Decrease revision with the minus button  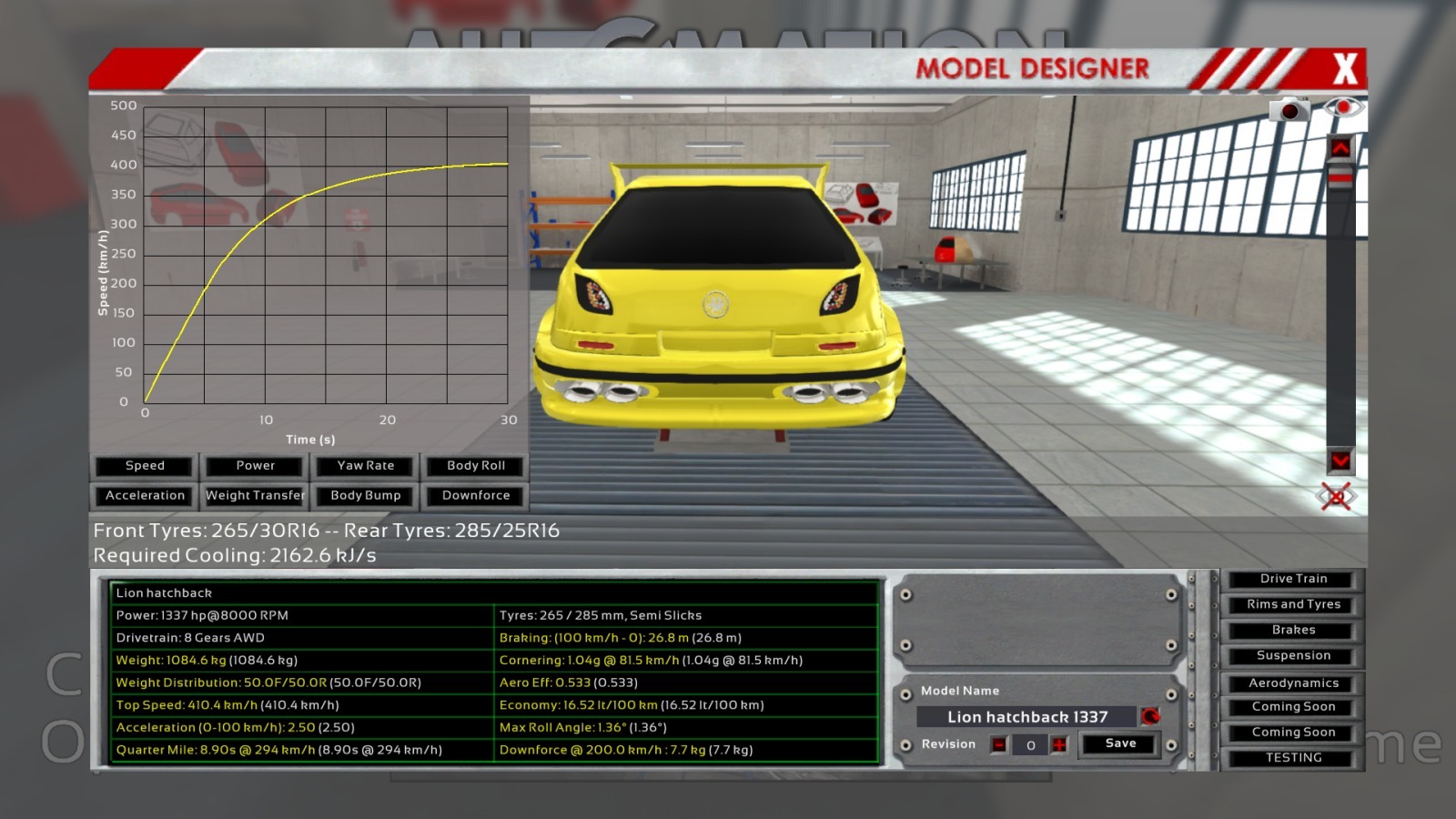[999, 745]
